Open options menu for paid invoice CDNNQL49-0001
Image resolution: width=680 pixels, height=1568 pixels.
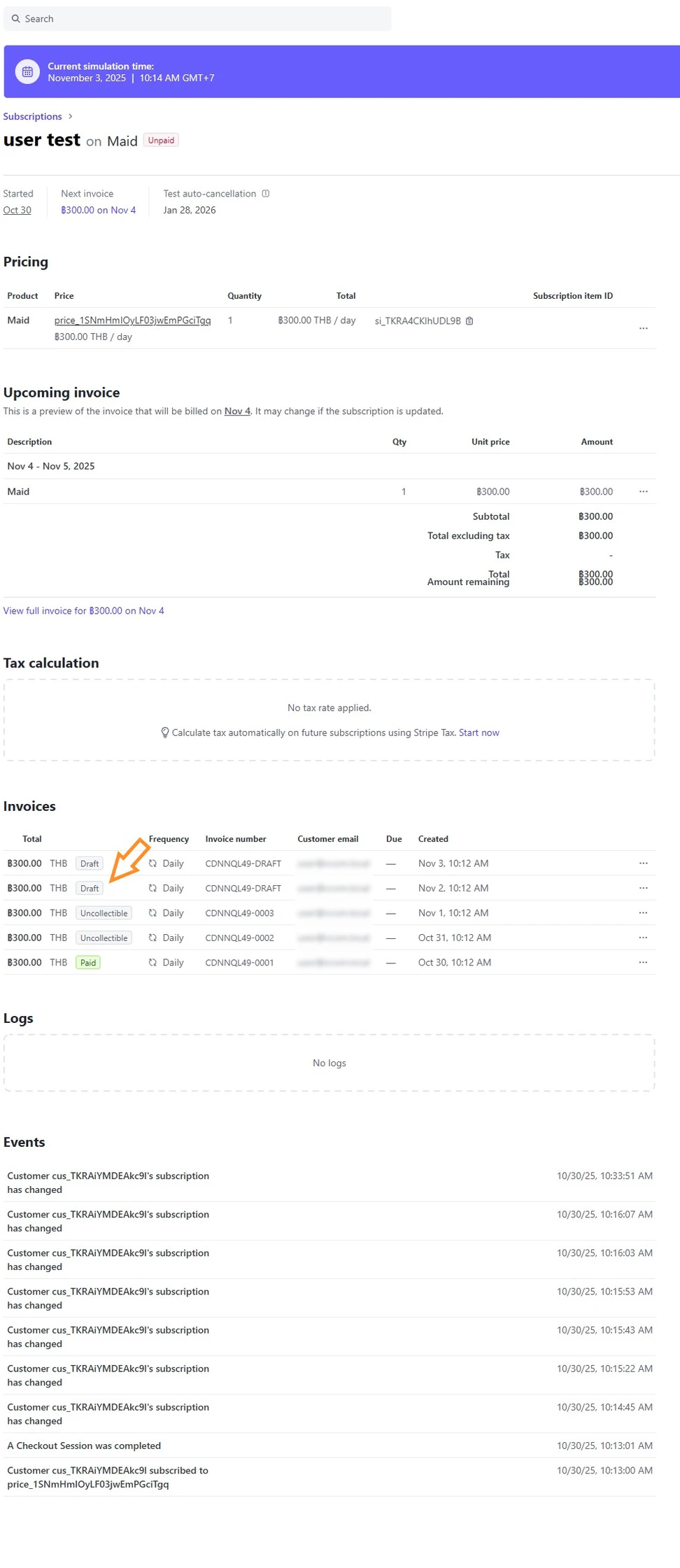(643, 963)
